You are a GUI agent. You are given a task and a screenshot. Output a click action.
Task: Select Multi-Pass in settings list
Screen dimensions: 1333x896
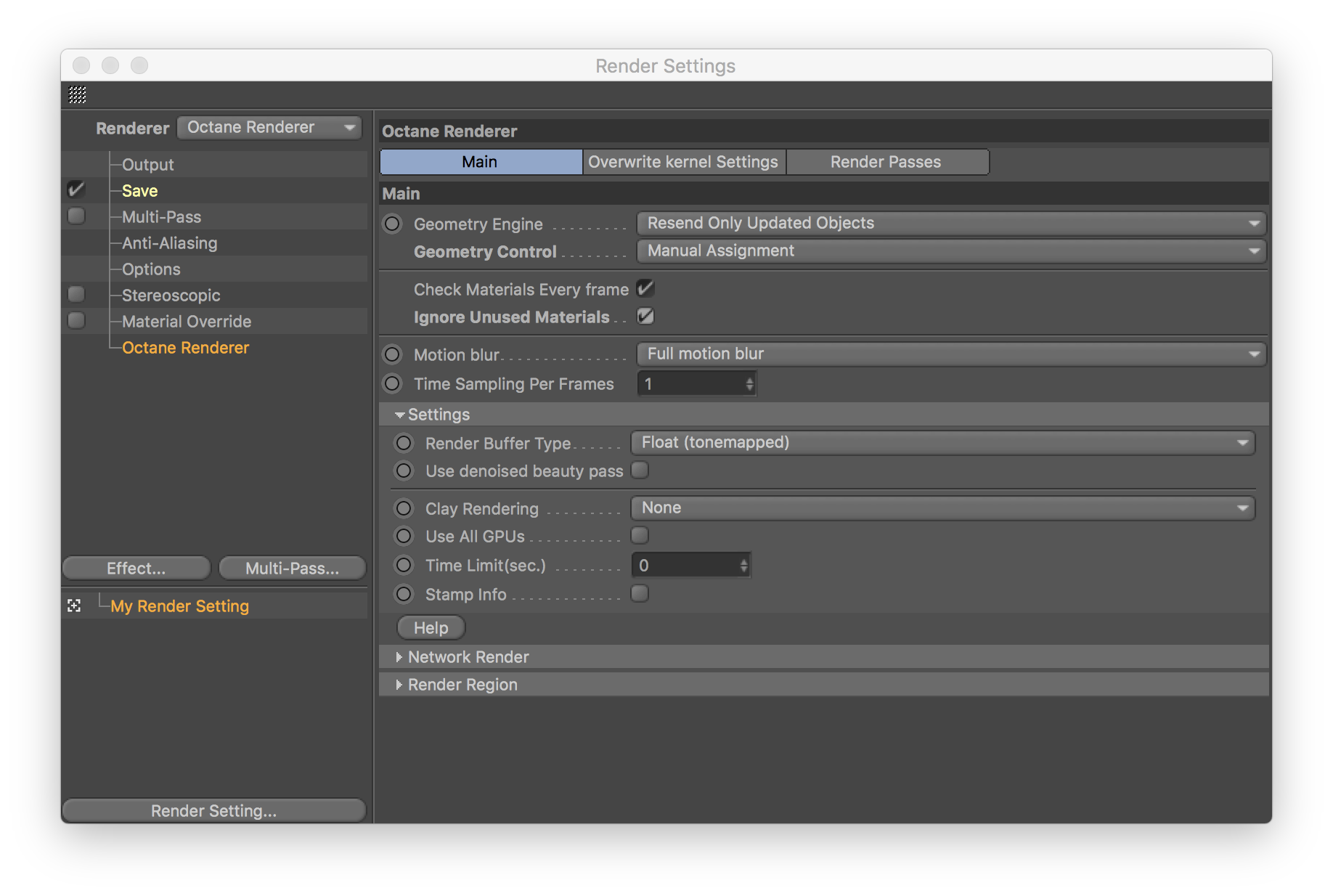(161, 217)
